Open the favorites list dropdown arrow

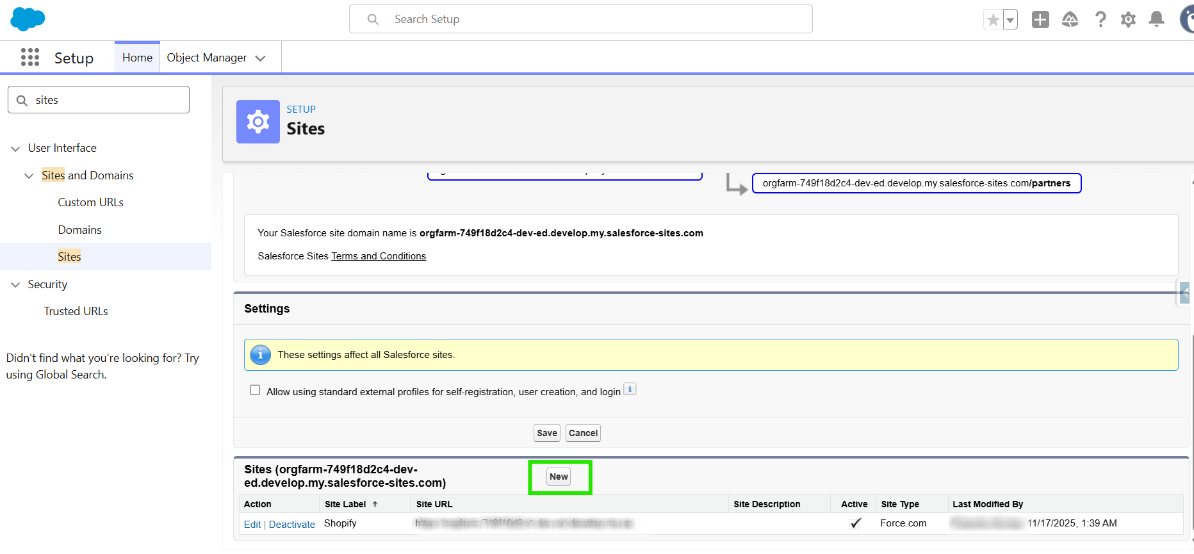pyautogui.click(x=1010, y=20)
